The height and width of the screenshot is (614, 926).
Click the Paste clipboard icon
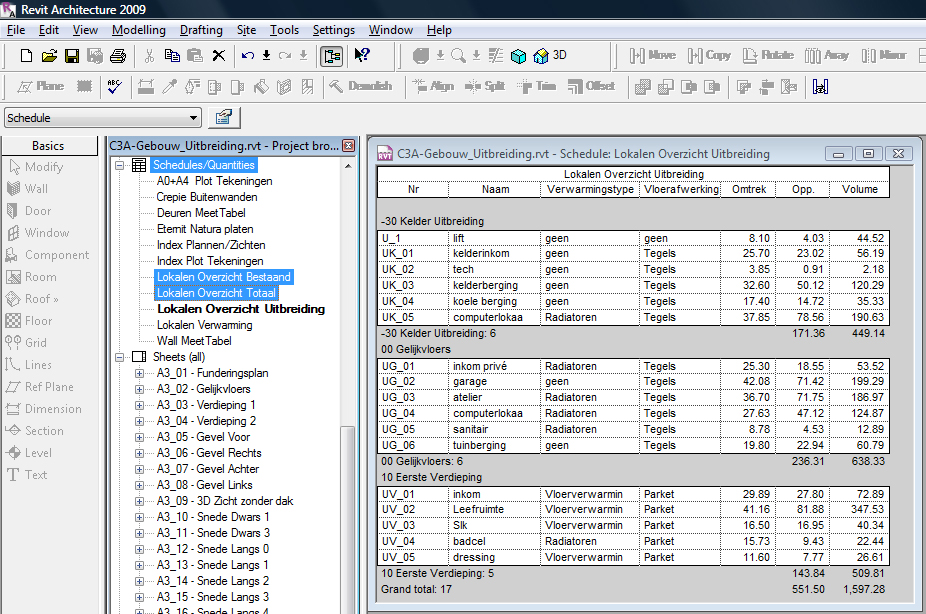pyautogui.click(x=195, y=55)
